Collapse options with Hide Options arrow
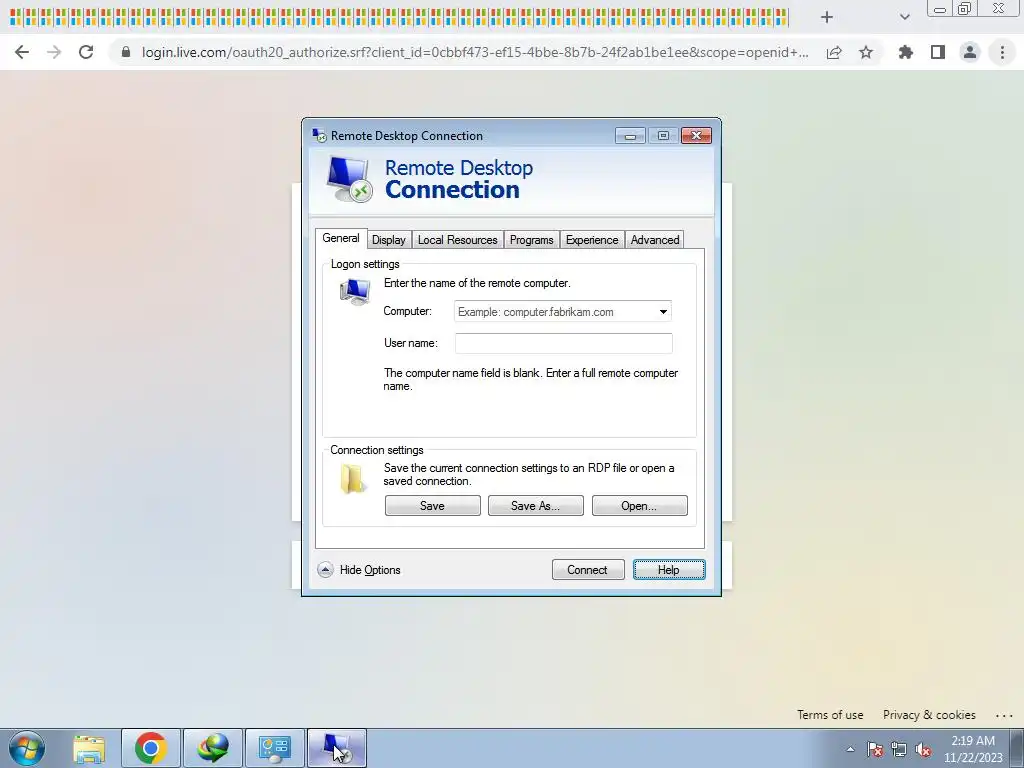Image resolution: width=1024 pixels, height=768 pixels. [325, 569]
